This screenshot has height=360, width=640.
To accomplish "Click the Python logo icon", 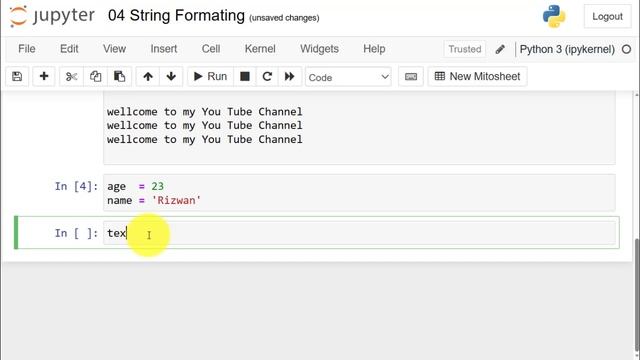I will click(x=554, y=16).
